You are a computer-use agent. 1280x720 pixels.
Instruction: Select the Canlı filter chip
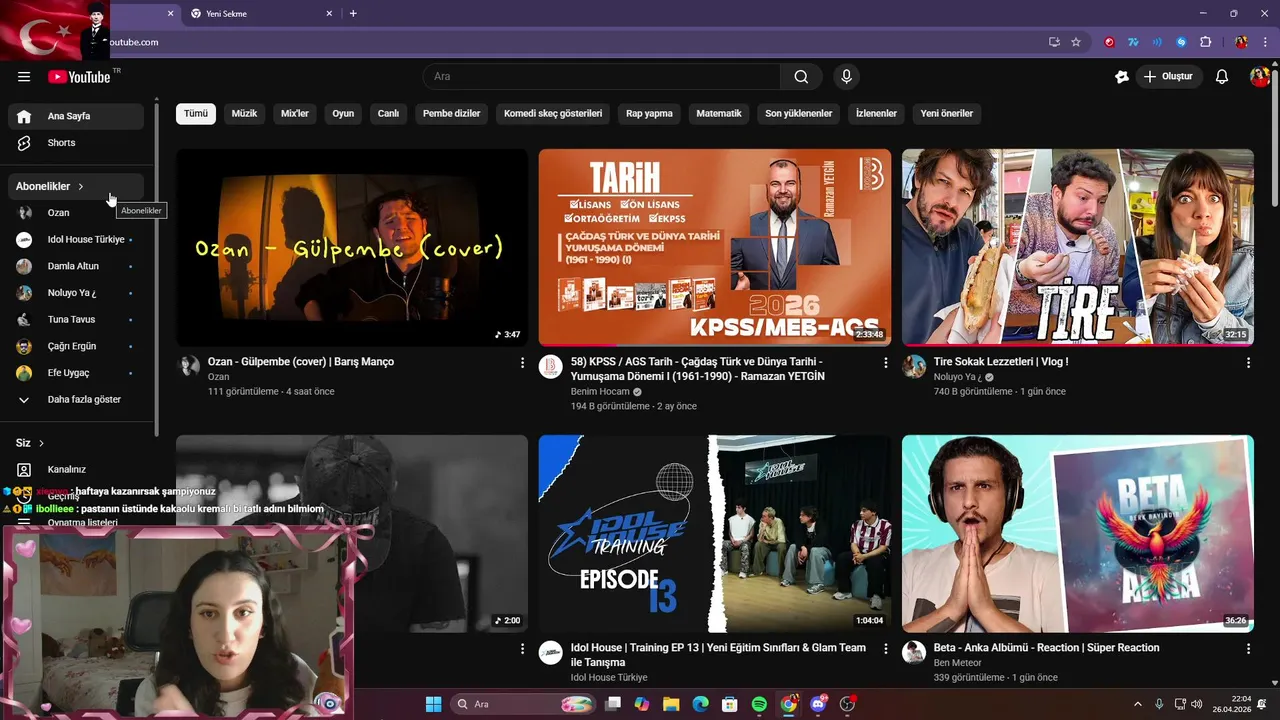388,114
